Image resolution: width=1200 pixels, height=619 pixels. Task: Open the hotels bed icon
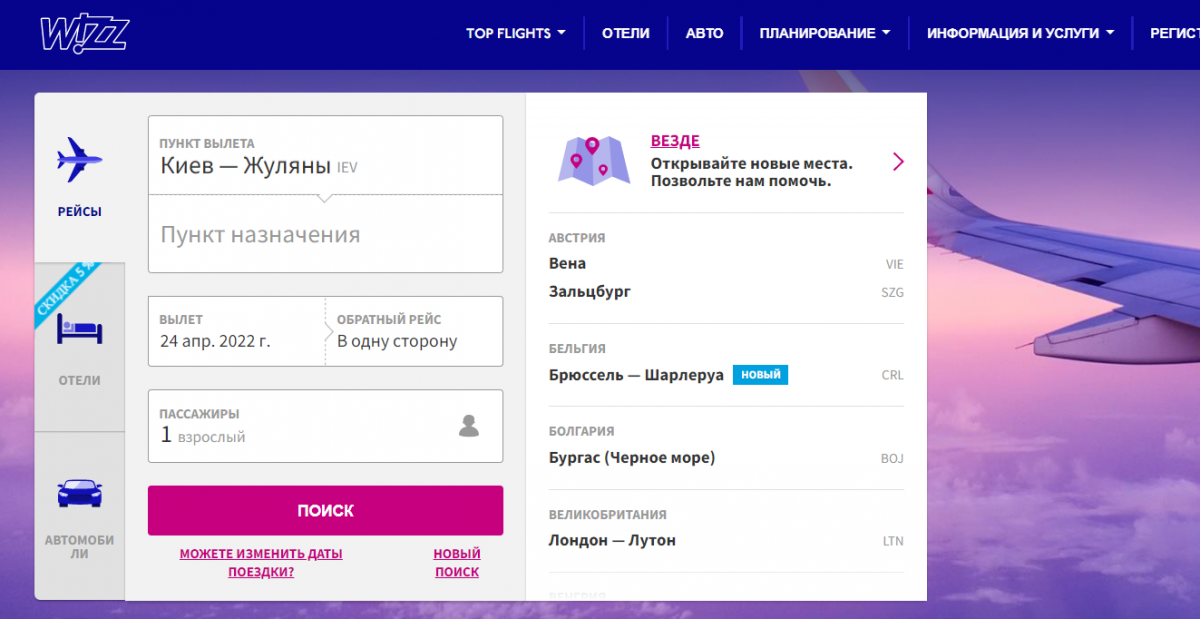coord(79,329)
